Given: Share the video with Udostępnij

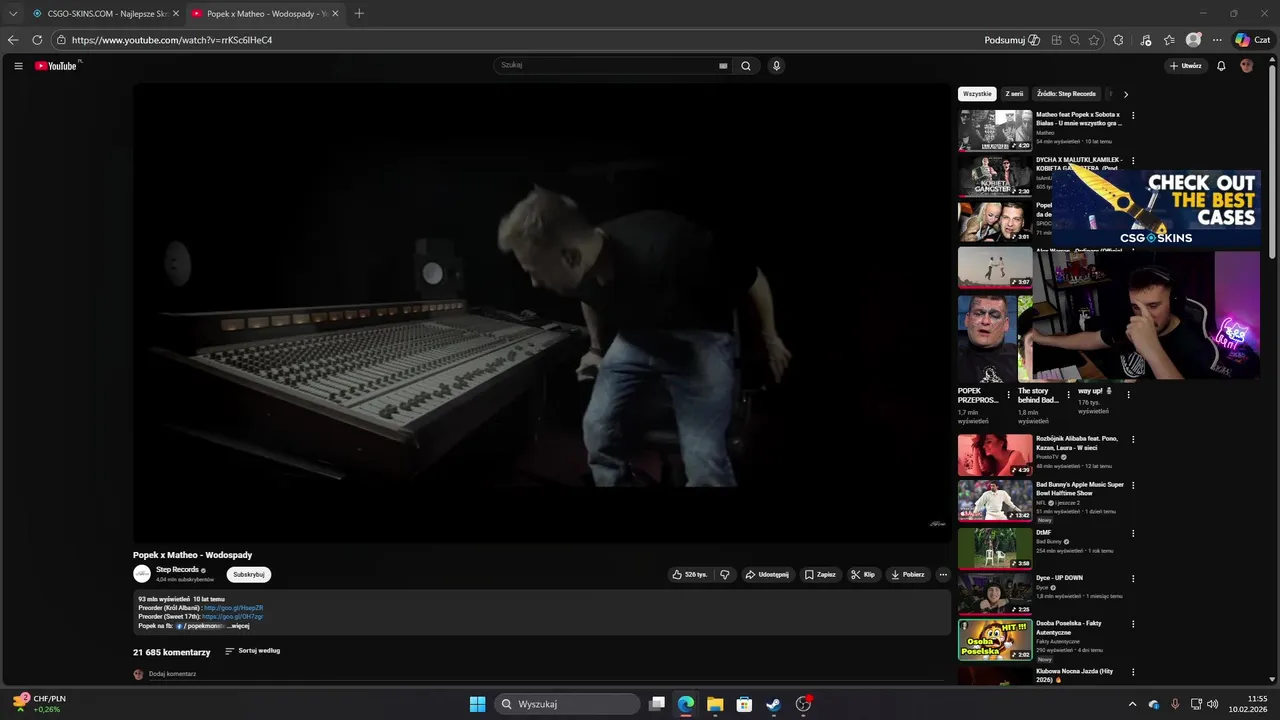Looking at the screenshot, I should pos(768,575).
